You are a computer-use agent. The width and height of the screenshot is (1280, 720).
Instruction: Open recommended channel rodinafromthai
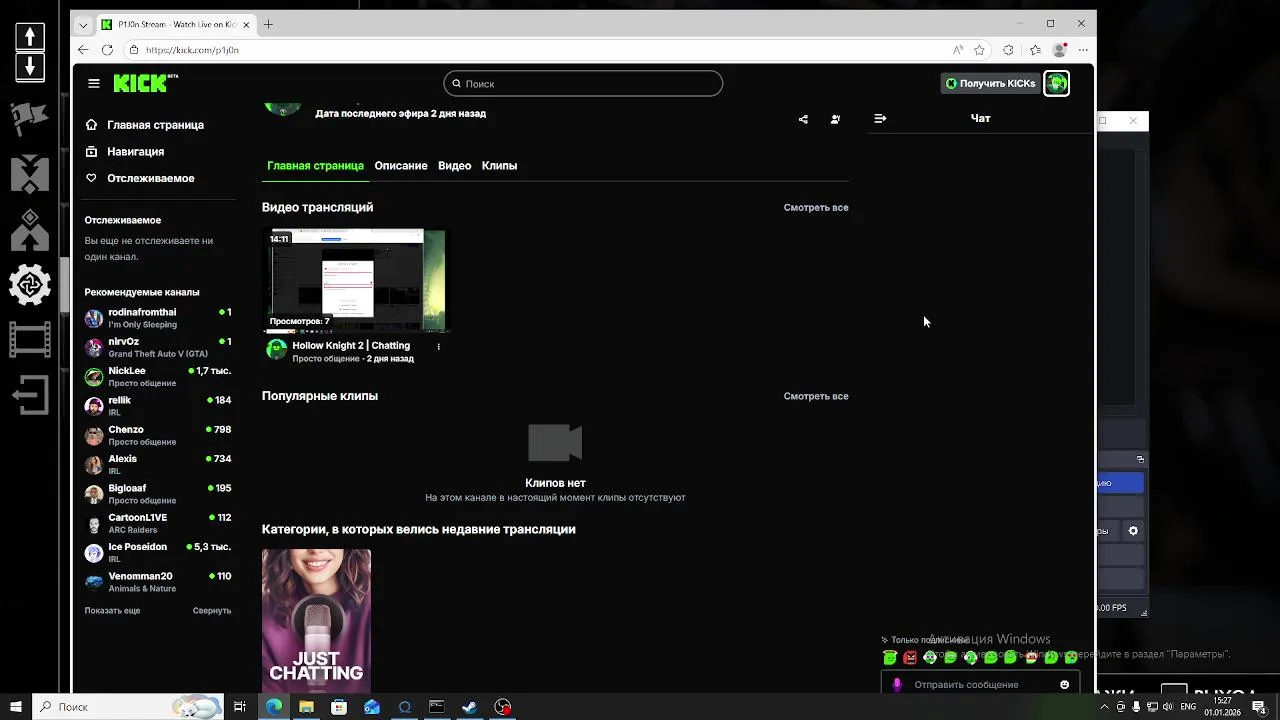coord(158,318)
